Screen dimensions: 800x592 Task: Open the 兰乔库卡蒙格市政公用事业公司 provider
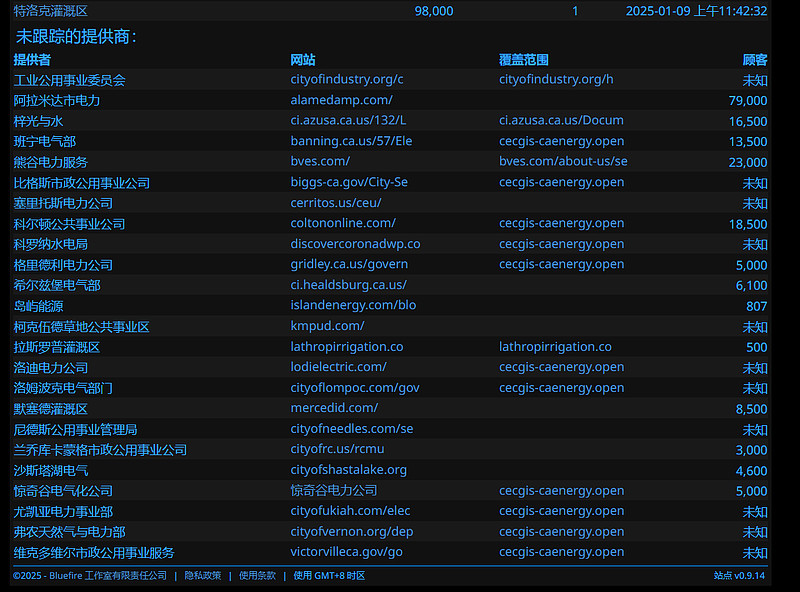tap(101, 450)
